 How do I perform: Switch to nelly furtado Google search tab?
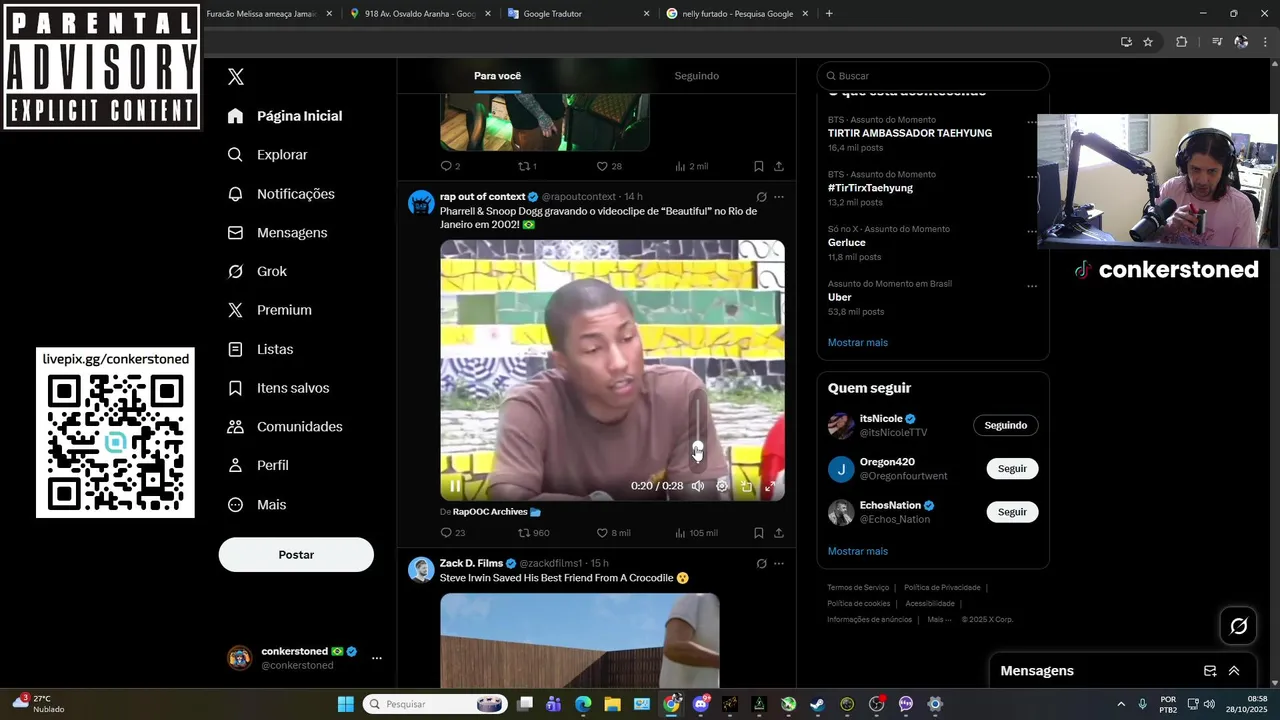tap(737, 14)
